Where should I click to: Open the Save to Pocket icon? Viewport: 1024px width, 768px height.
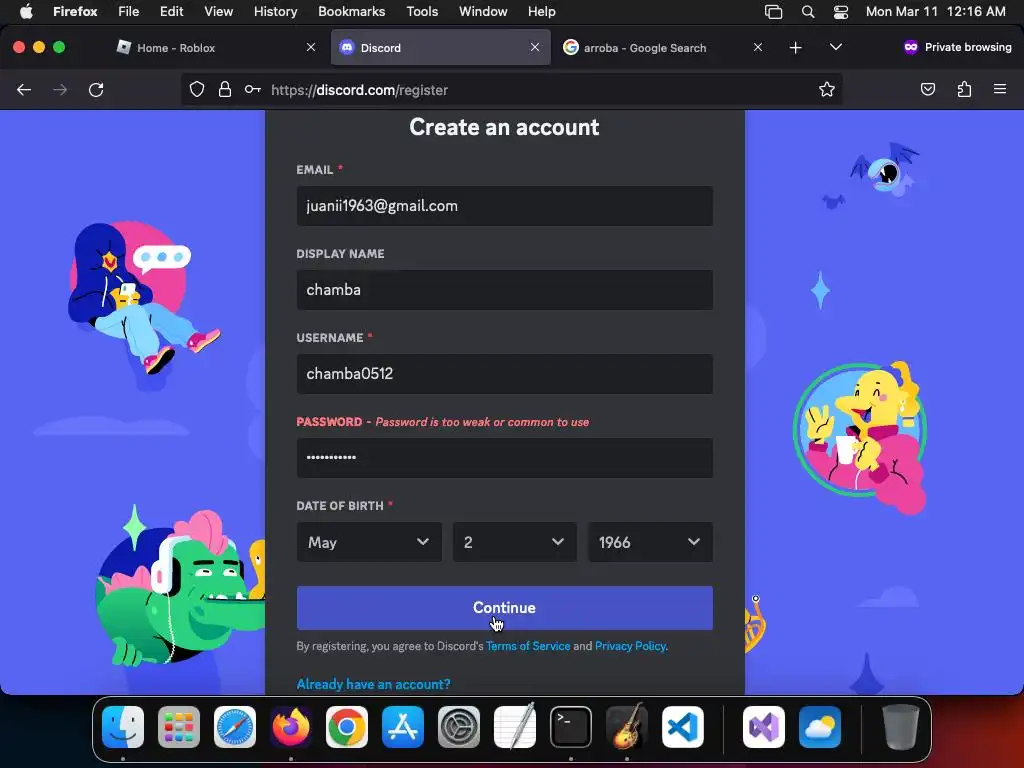click(x=927, y=89)
